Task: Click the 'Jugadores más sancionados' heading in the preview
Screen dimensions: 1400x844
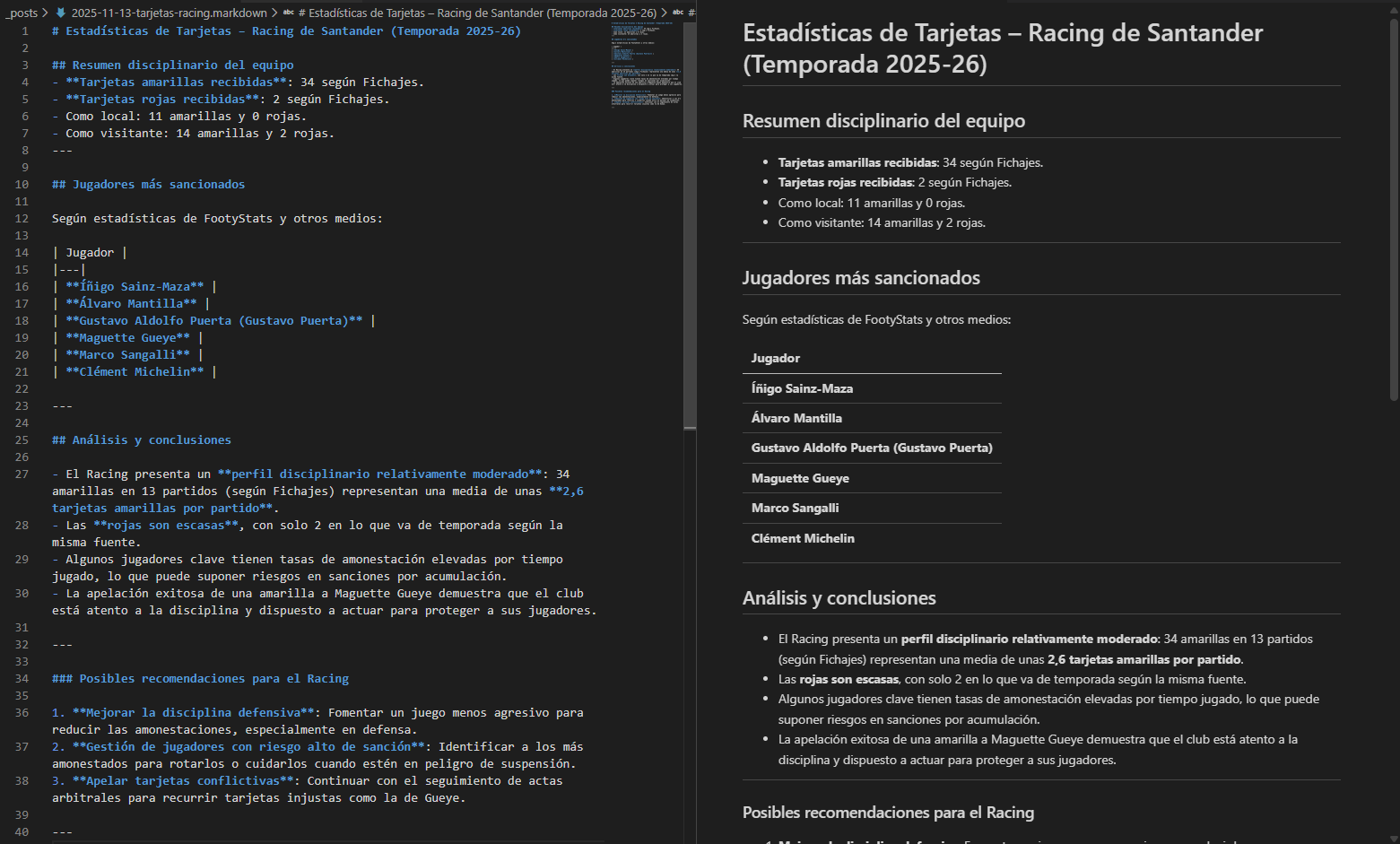Action: (860, 278)
